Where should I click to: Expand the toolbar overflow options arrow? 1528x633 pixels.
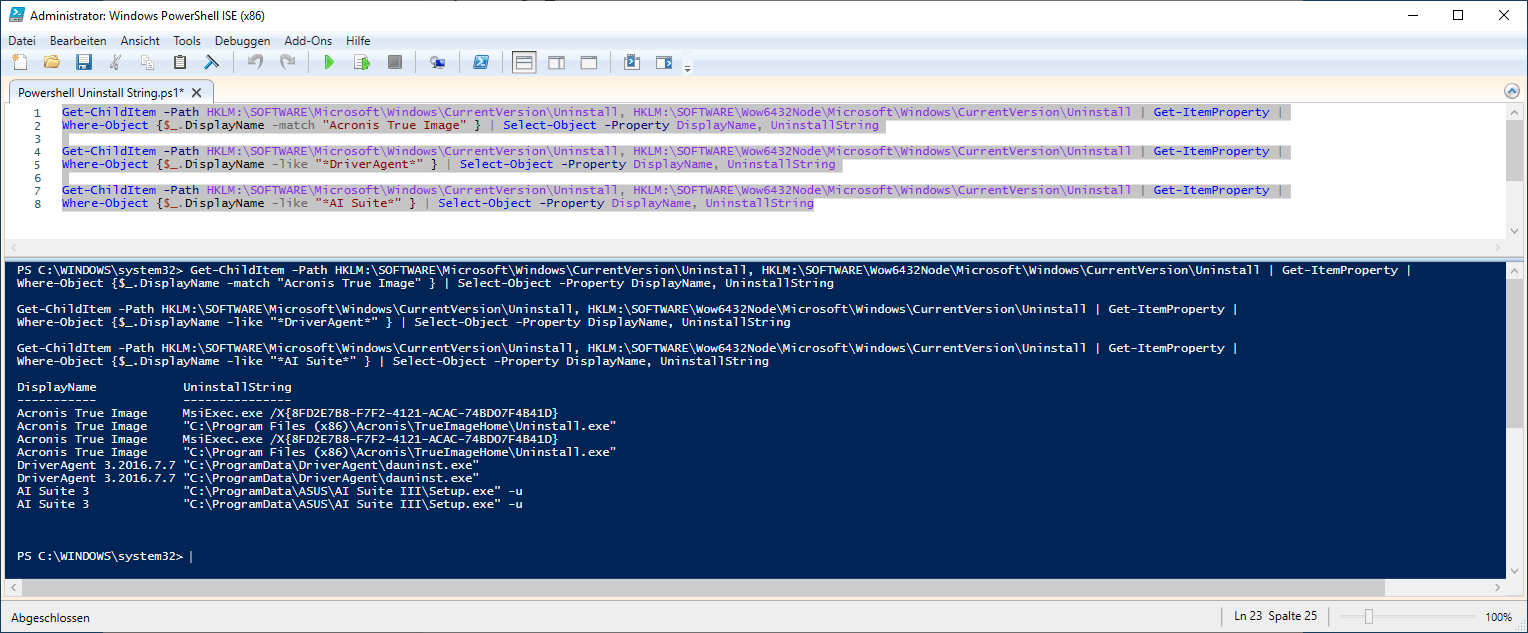687,68
